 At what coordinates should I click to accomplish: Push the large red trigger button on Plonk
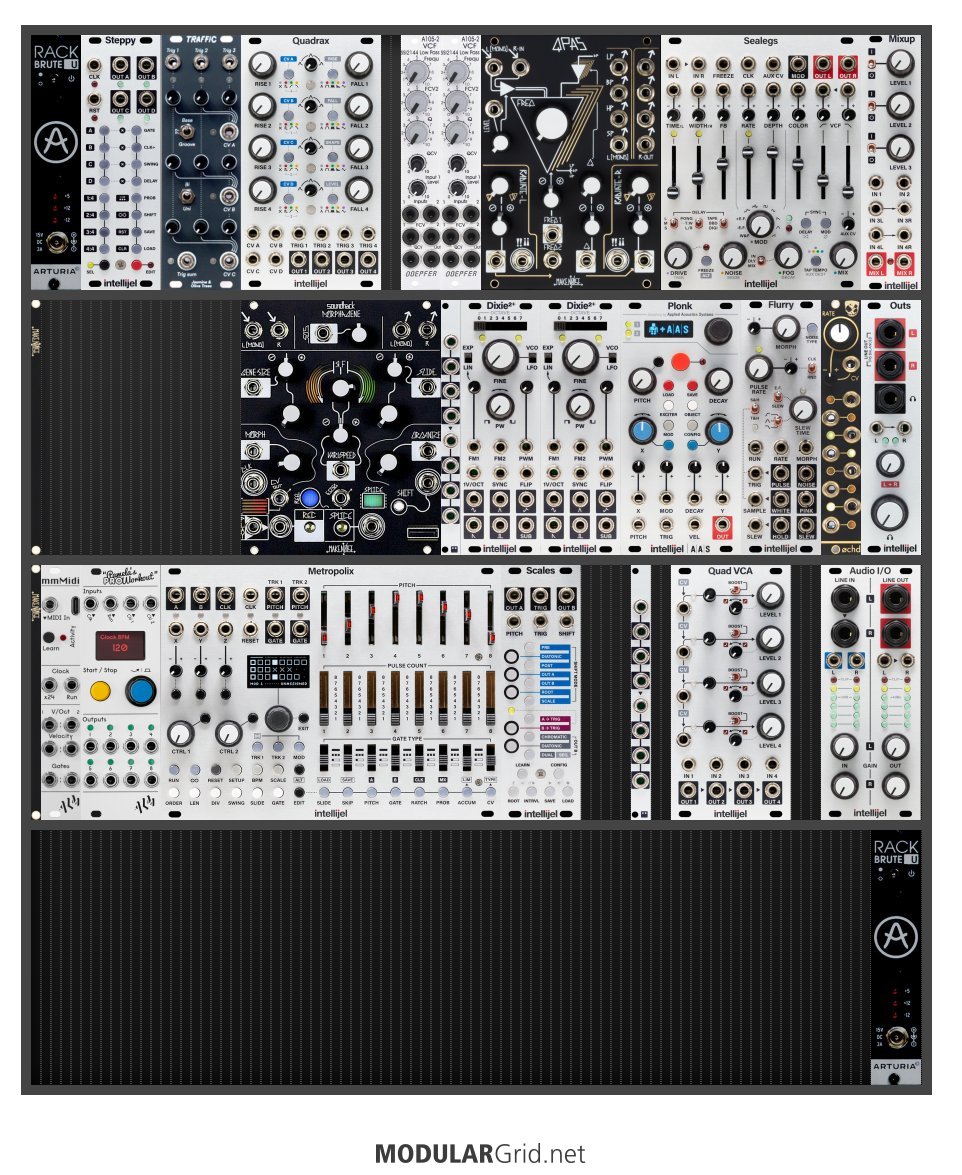tap(680, 362)
